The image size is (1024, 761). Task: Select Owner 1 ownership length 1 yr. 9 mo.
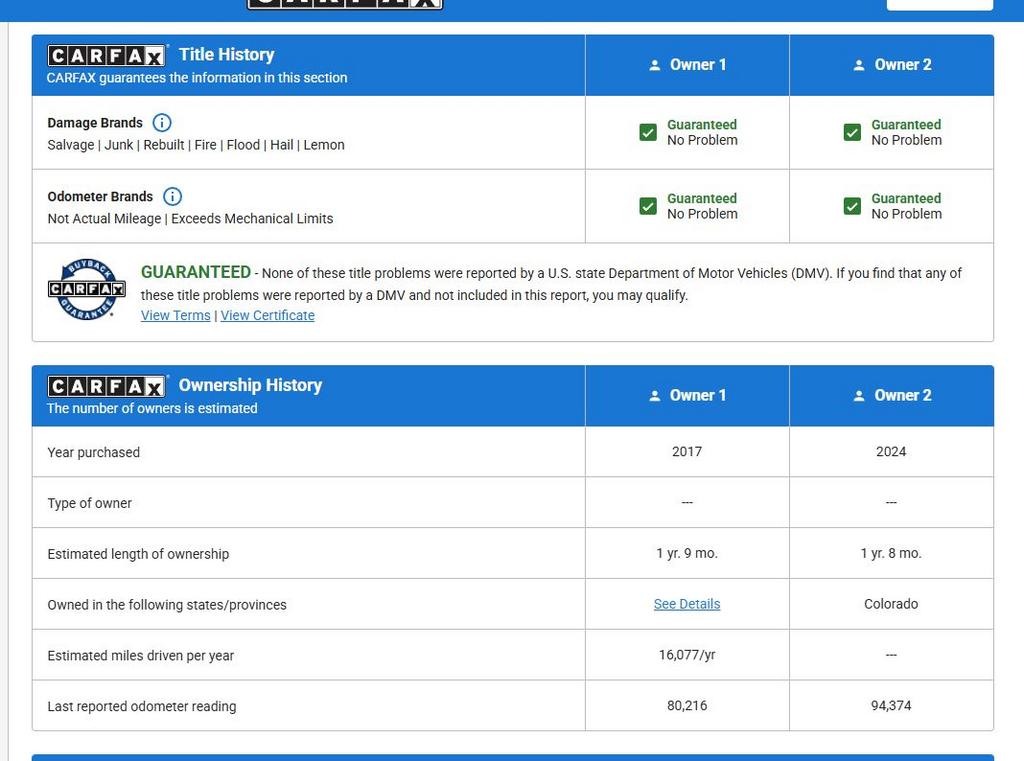point(687,553)
